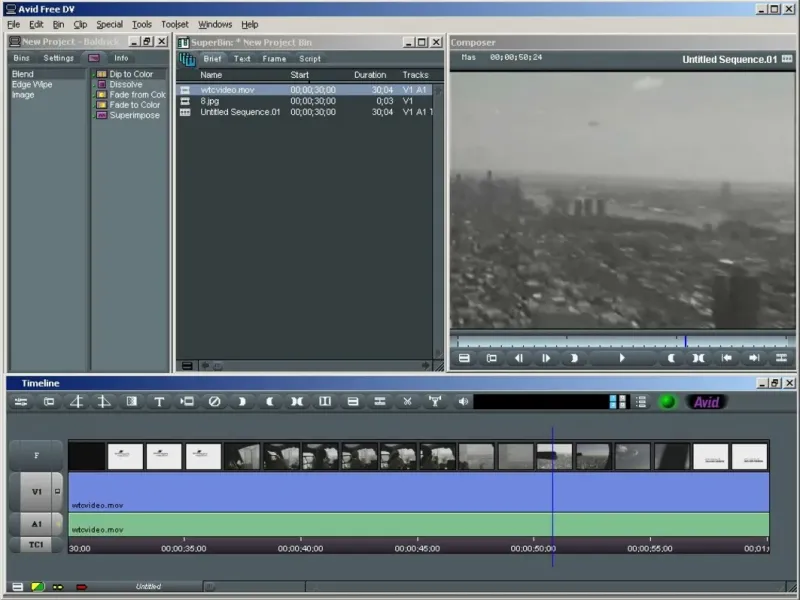Switch to the Frame tab in SuperBin
Image resolution: width=800 pixels, height=600 pixels.
click(x=274, y=59)
